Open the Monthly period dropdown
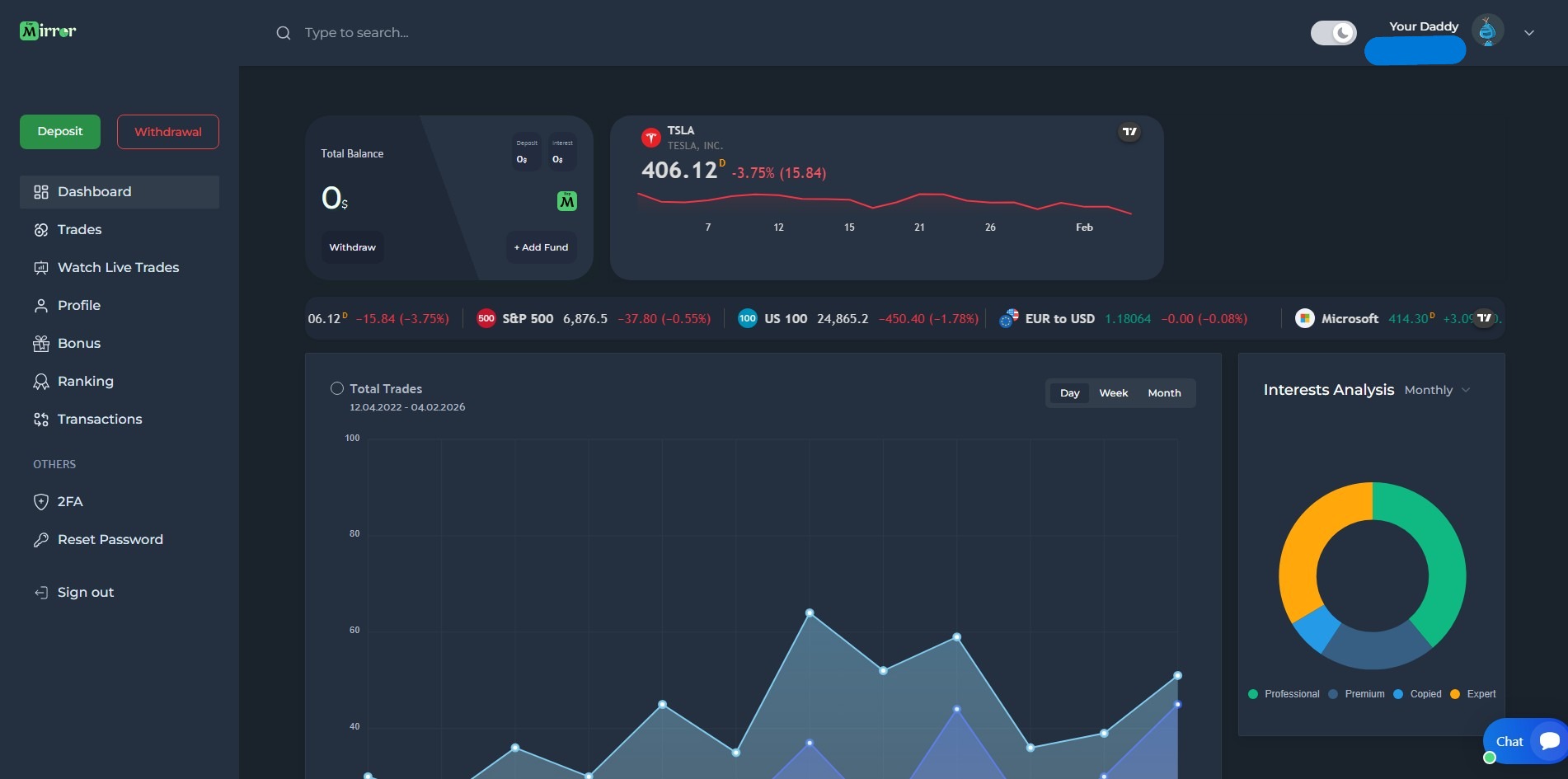Image resolution: width=1568 pixels, height=779 pixels. [x=1429, y=390]
